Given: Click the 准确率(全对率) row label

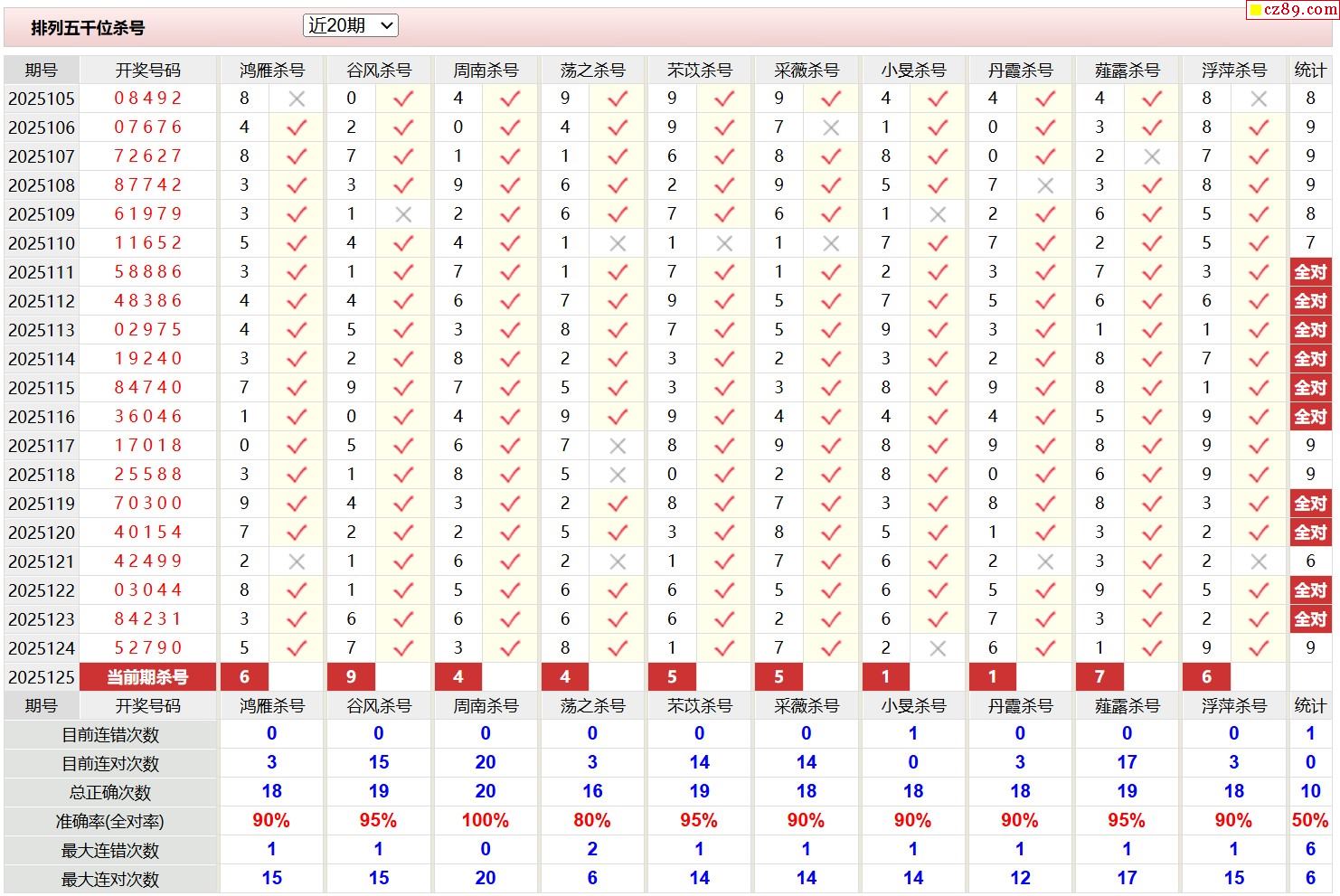Looking at the screenshot, I should (110, 822).
